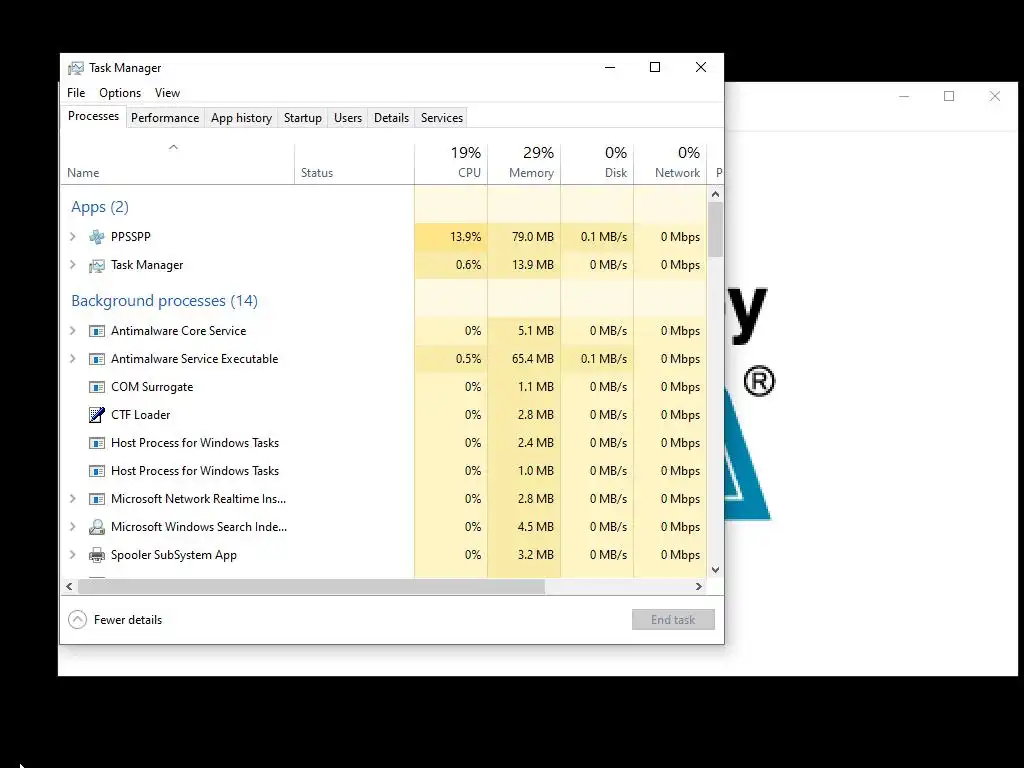Click the Task Manager title bar icon
1024x768 pixels.
tap(76, 68)
